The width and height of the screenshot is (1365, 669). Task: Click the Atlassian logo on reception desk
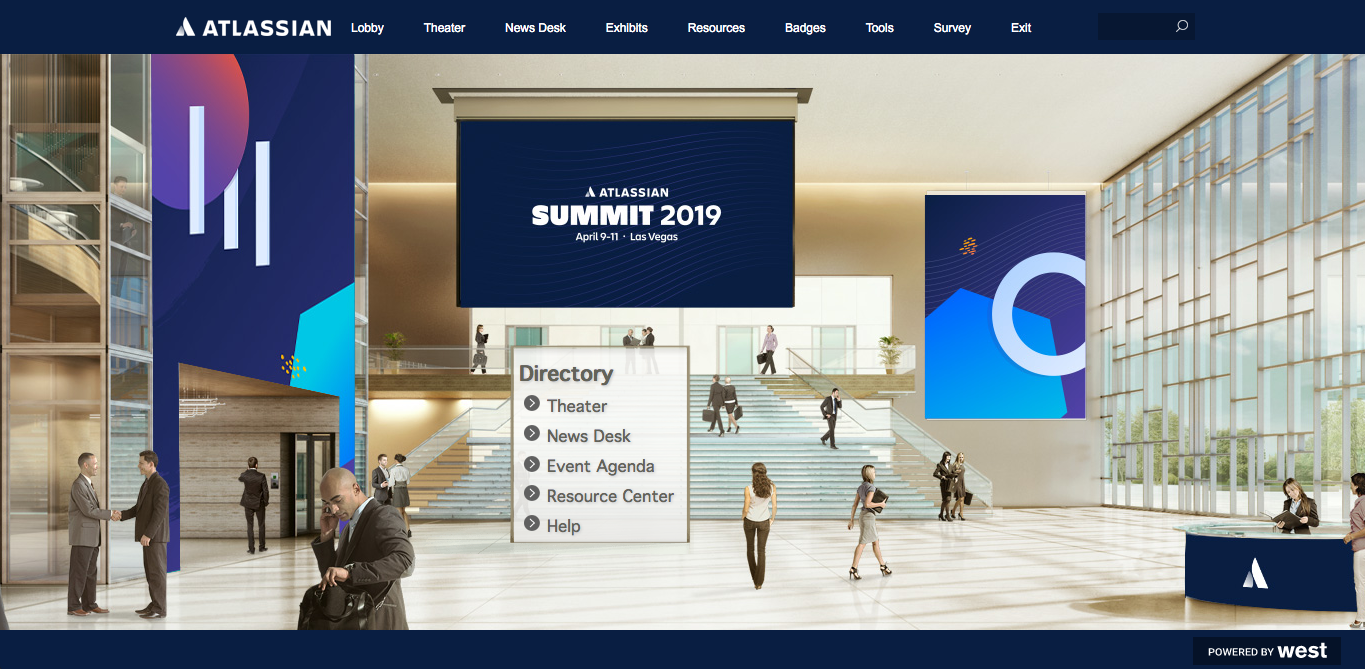click(1255, 573)
